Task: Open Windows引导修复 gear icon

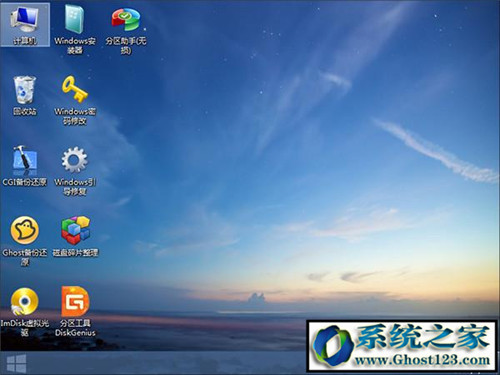Action: (75, 171)
